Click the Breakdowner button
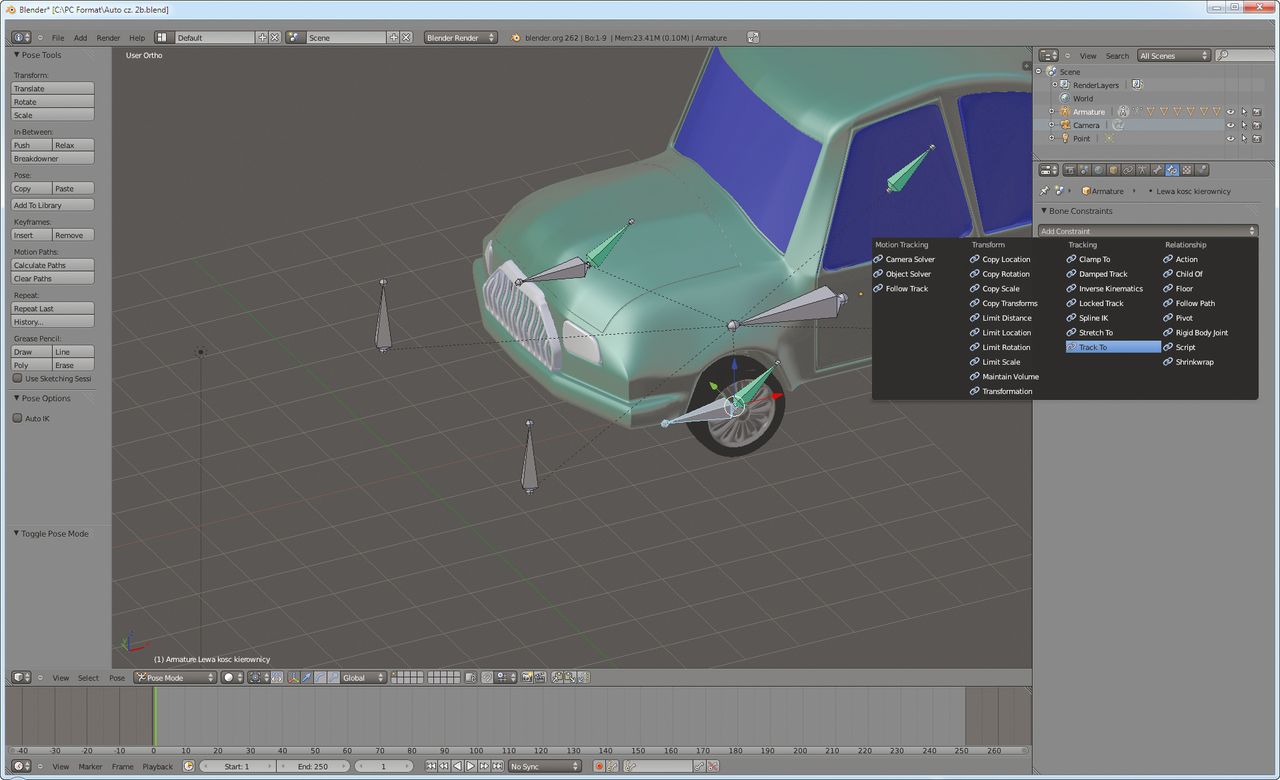Viewport: 1280px width, 780px height. [52, 158]
